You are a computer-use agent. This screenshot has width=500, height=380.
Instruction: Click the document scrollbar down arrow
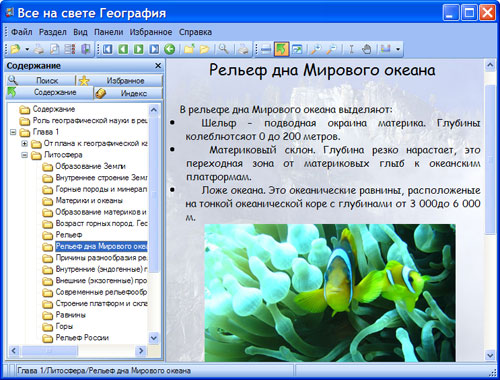coord(490,355)
